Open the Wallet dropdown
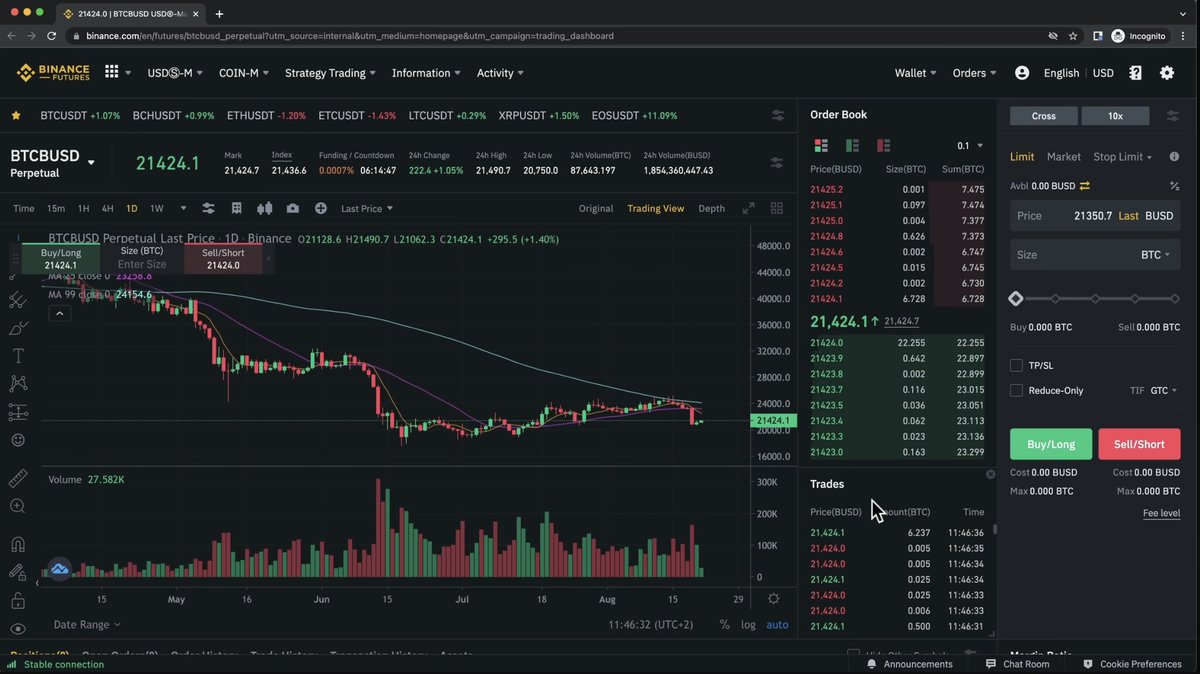Image resolution: width=1200 pixels, height=674 pixels. click(915, 73)
